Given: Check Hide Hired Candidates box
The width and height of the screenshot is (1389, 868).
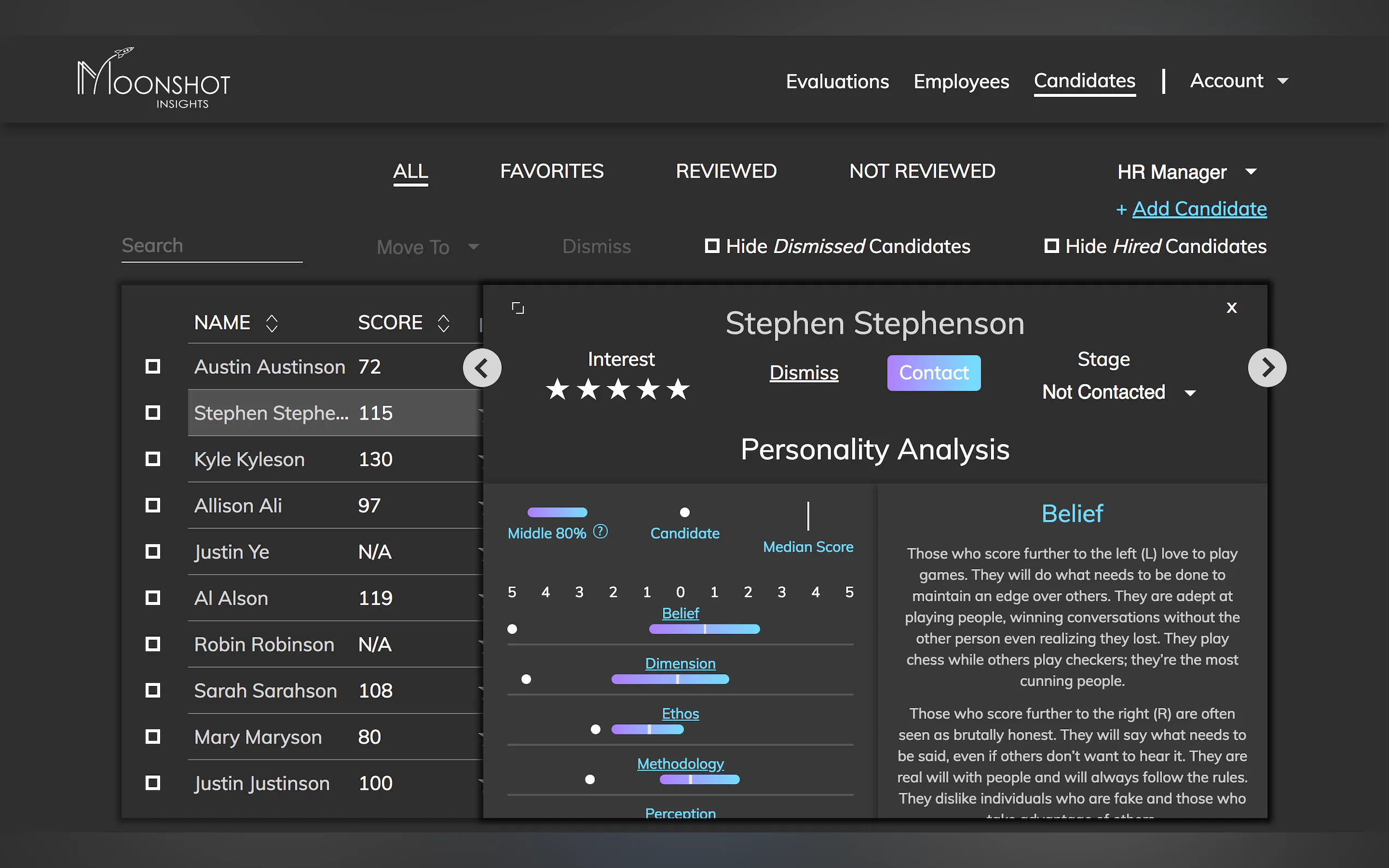Looking at the screenshot, I should 1052,247.
